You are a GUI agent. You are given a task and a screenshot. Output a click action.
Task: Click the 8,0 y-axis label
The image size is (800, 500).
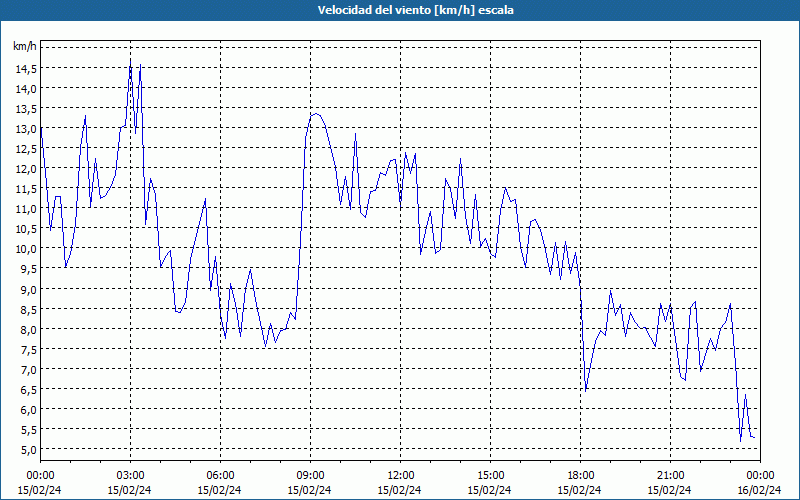tap(28, 329)
